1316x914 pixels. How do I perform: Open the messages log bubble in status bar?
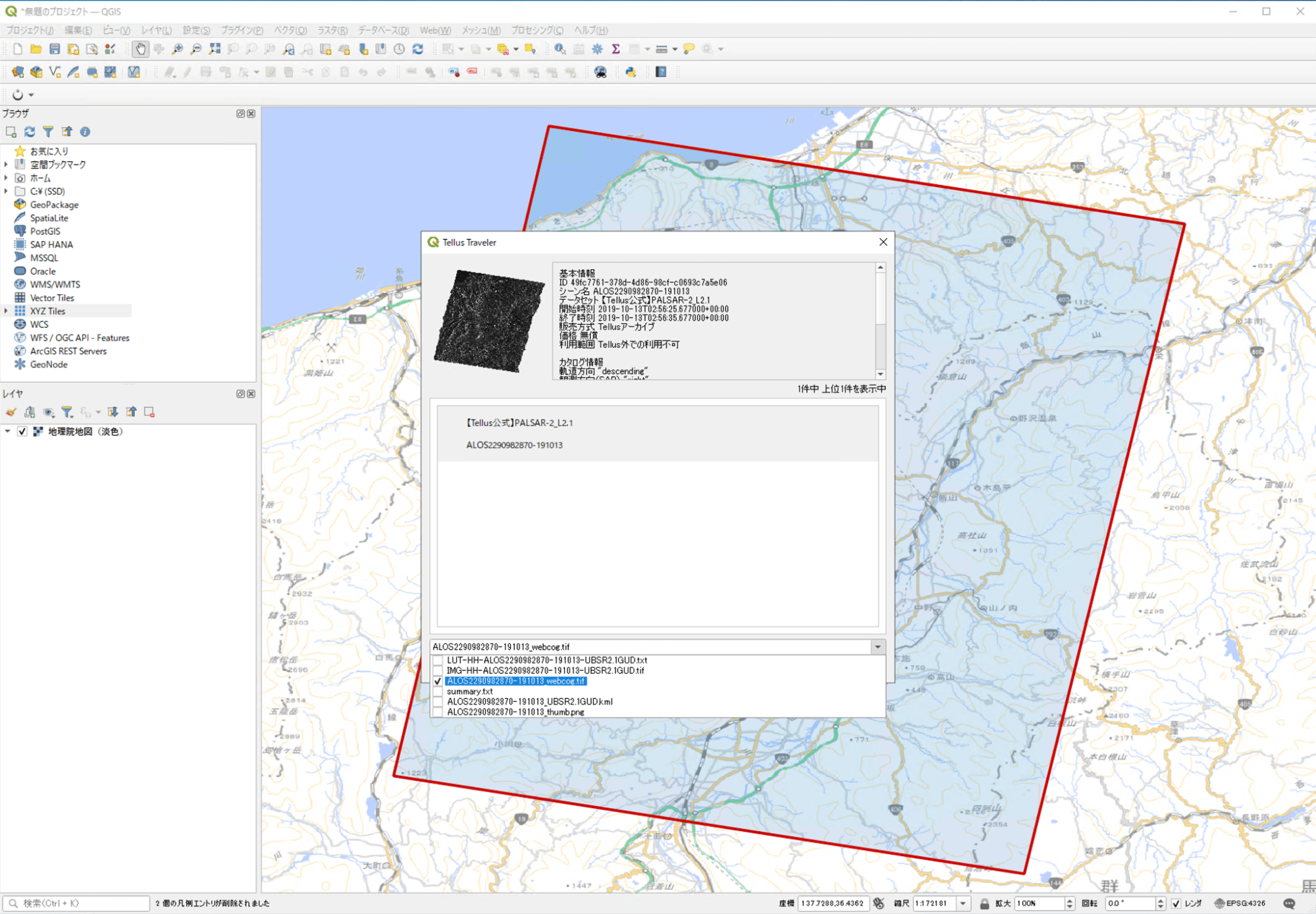(x=1289, y=903)
